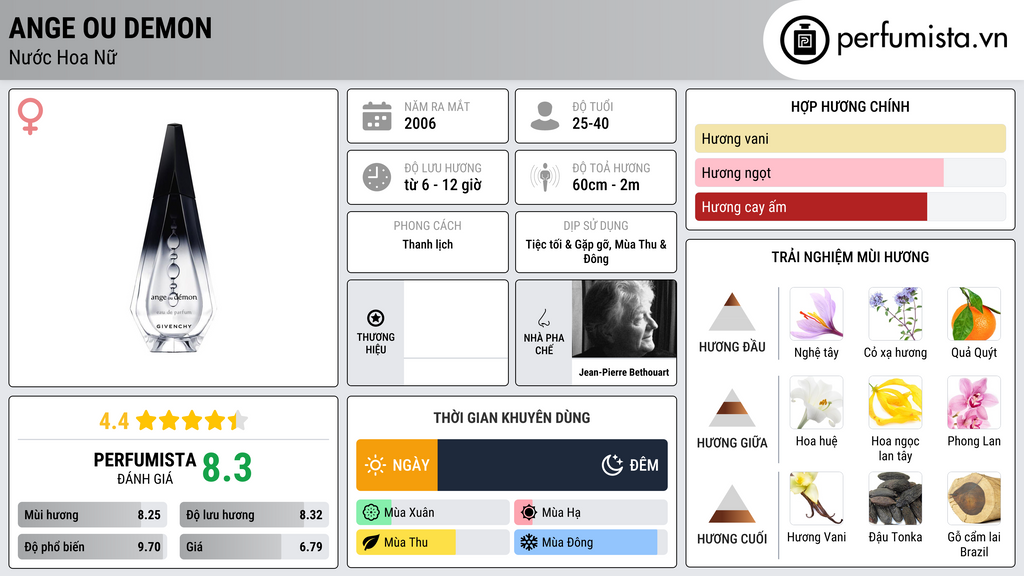
Task: Click the 2006 release year value
Action: coord(420,123)
